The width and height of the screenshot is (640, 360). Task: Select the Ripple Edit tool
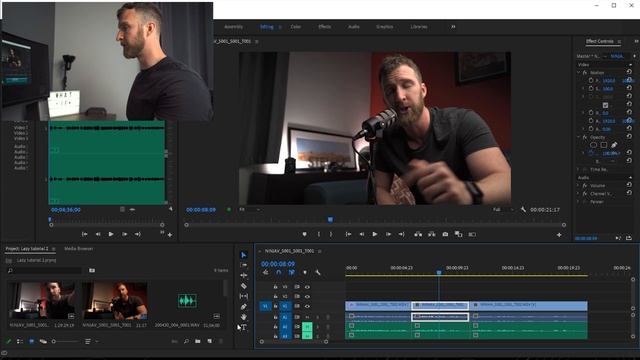(244, 276)
